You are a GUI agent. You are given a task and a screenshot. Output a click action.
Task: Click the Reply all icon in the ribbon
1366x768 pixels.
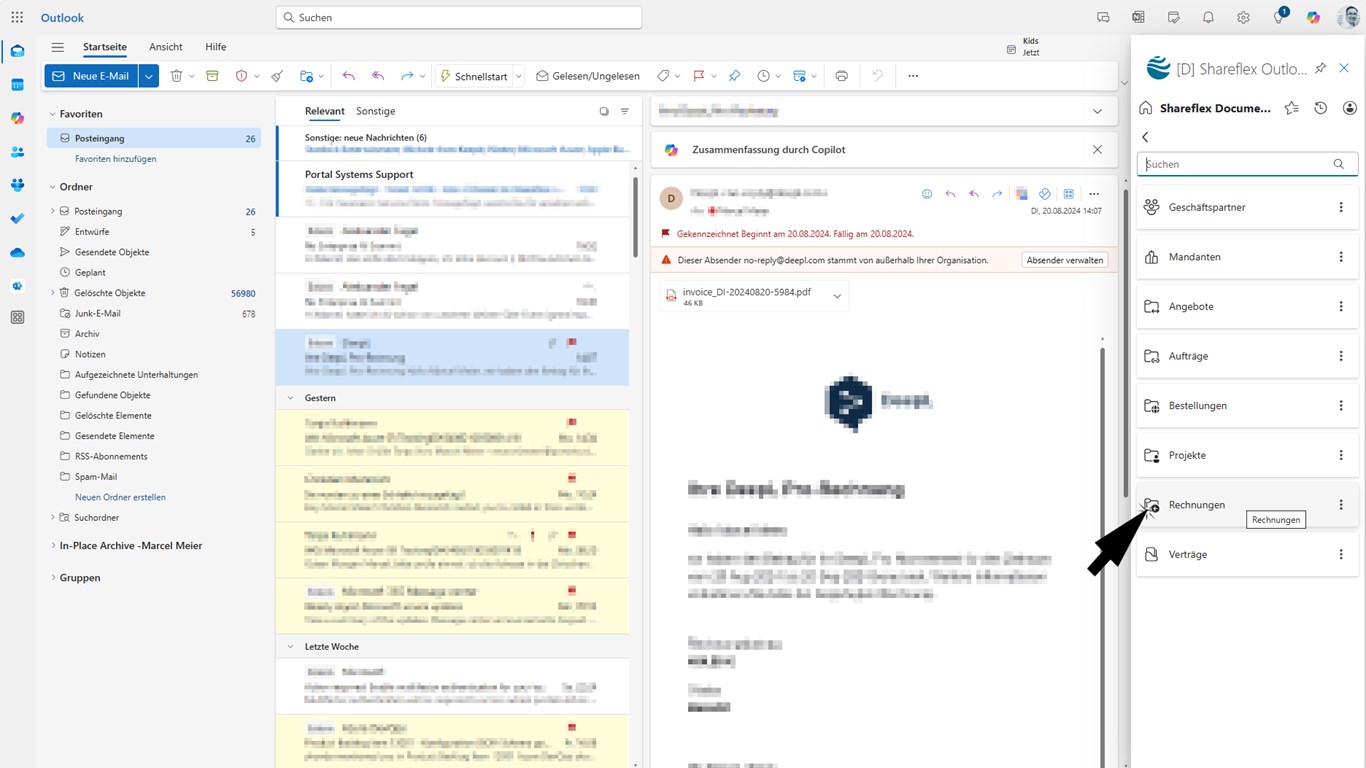tap(378, 76)
